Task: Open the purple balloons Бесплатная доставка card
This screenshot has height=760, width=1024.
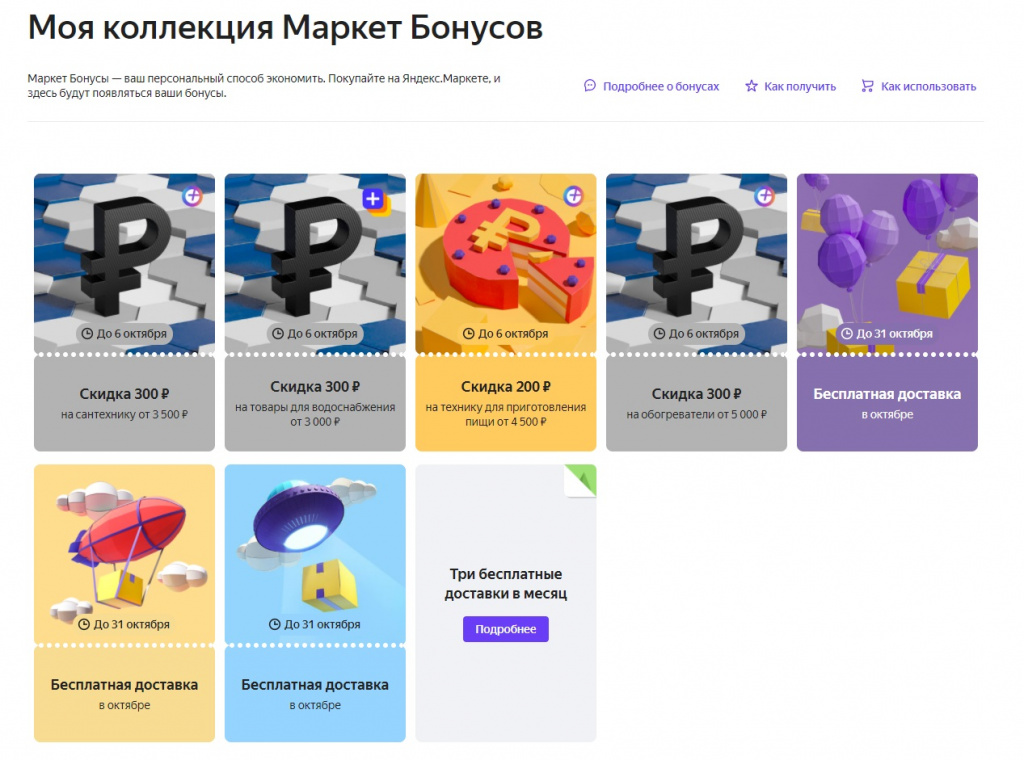Action: (x=887, y=312)
